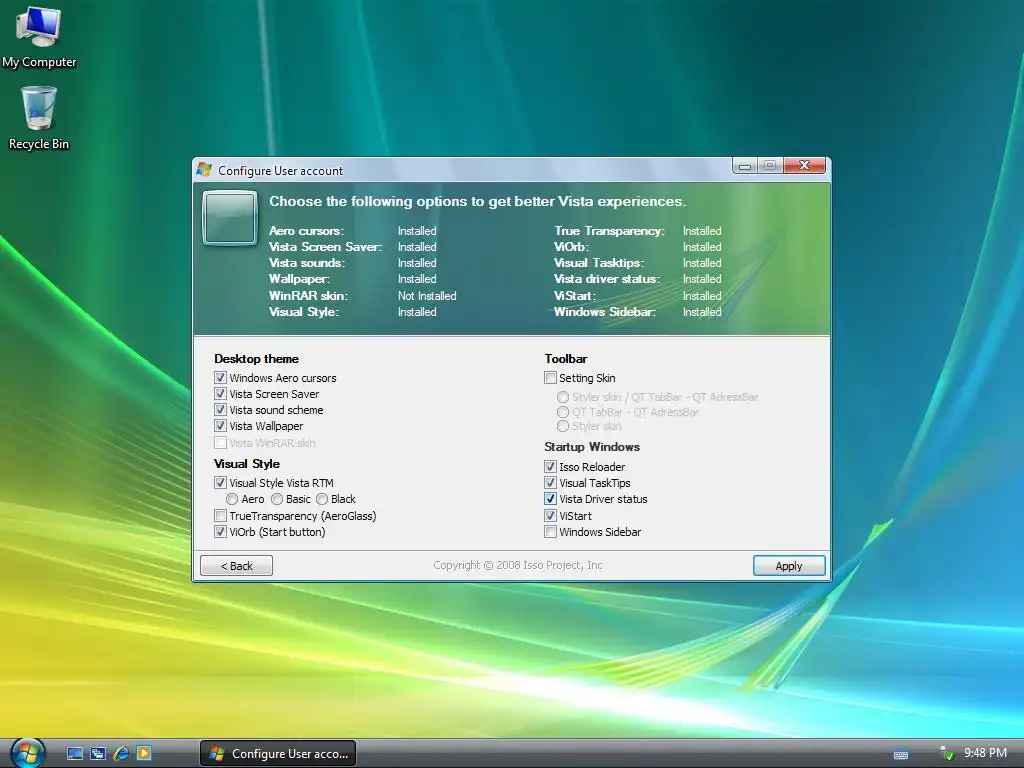Launch Internet Explorer from quick launch
This screenshot has width=1024, height=768.
[x=121, y=754]
